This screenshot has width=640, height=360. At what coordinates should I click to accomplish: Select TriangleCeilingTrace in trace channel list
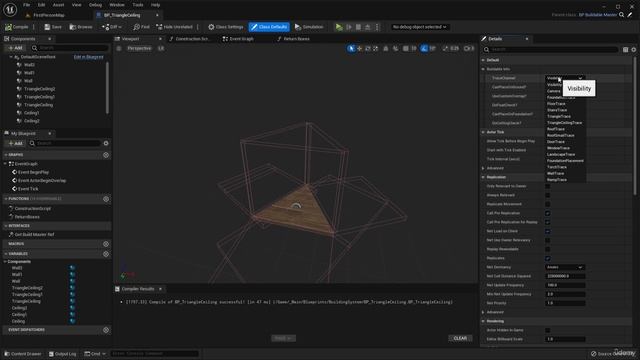564,123
